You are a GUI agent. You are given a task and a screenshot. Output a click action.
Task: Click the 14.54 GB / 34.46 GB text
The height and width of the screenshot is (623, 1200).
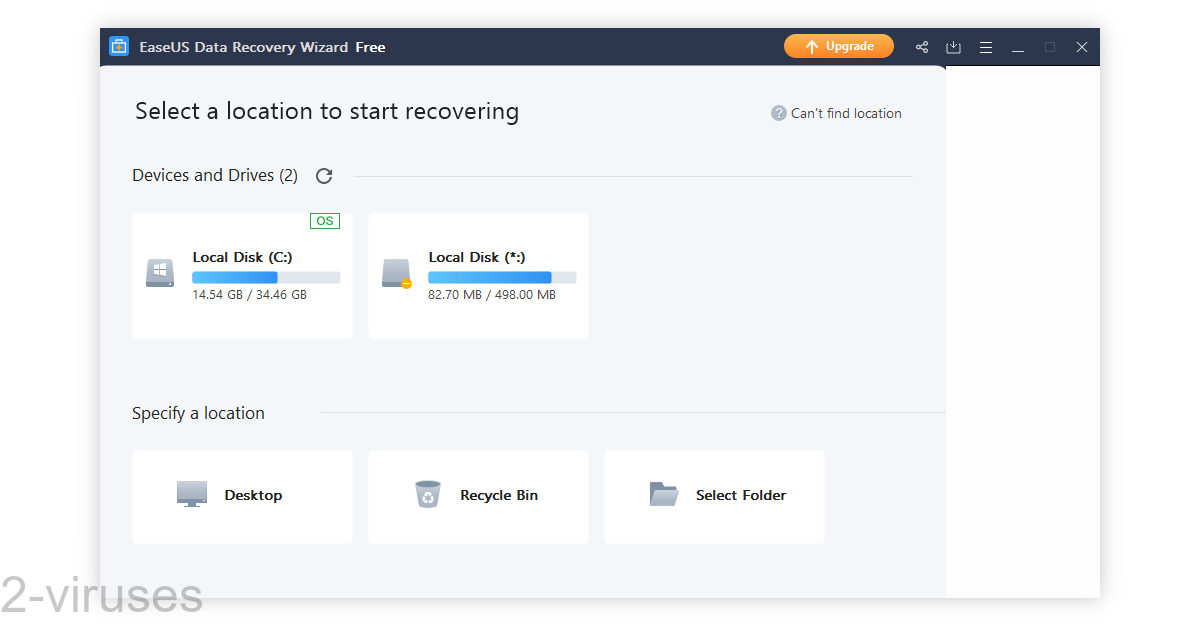tap(250, 295)
